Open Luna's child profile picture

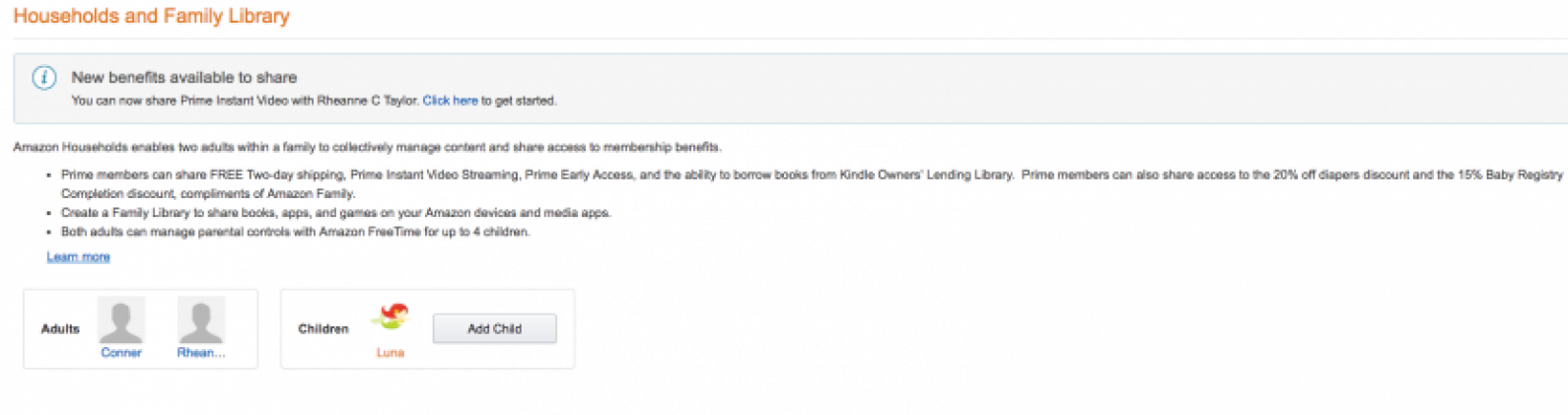[x=390, y=317]
